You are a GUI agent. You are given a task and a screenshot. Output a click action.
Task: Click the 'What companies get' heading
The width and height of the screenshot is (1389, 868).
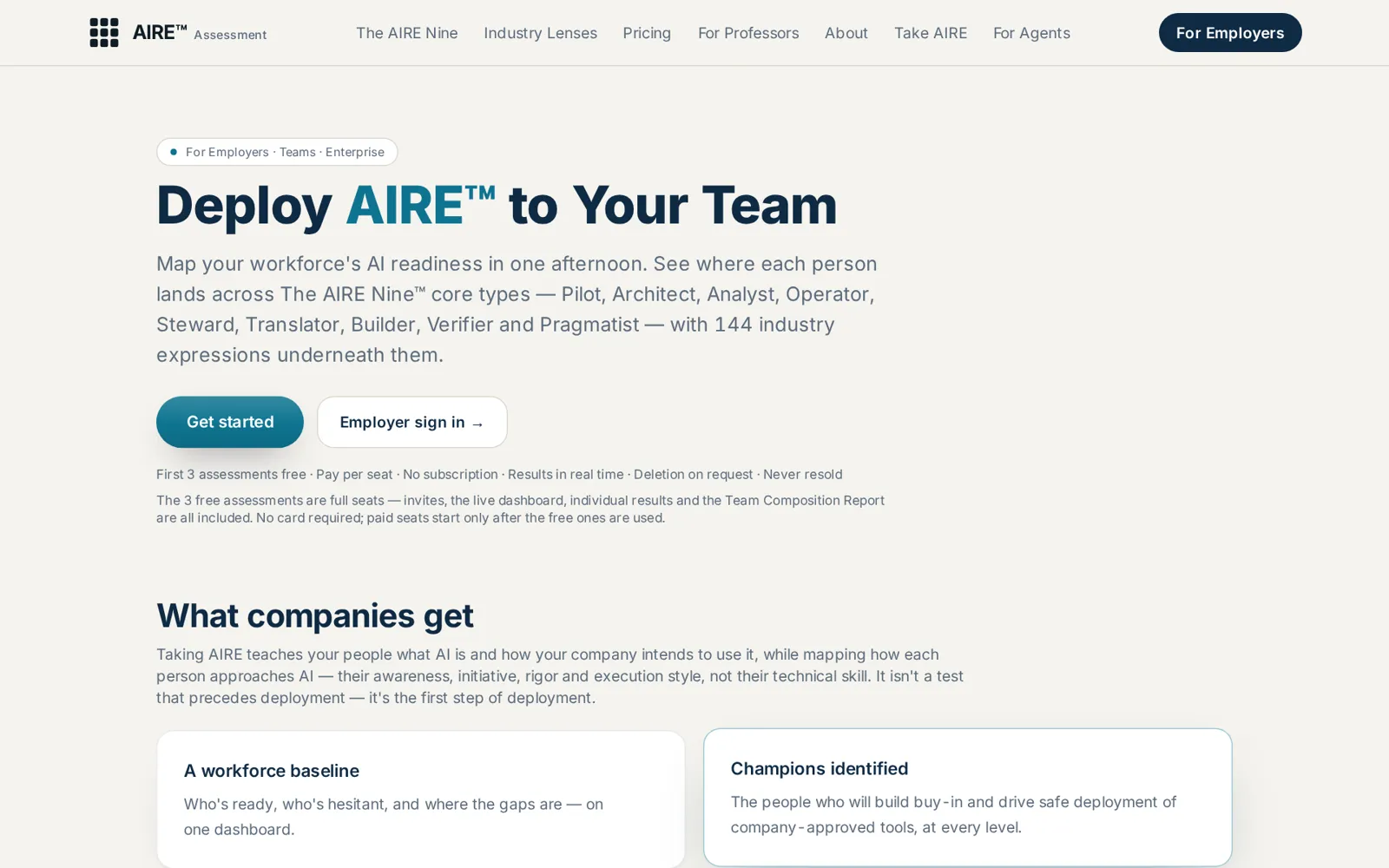tap(315, 615)
